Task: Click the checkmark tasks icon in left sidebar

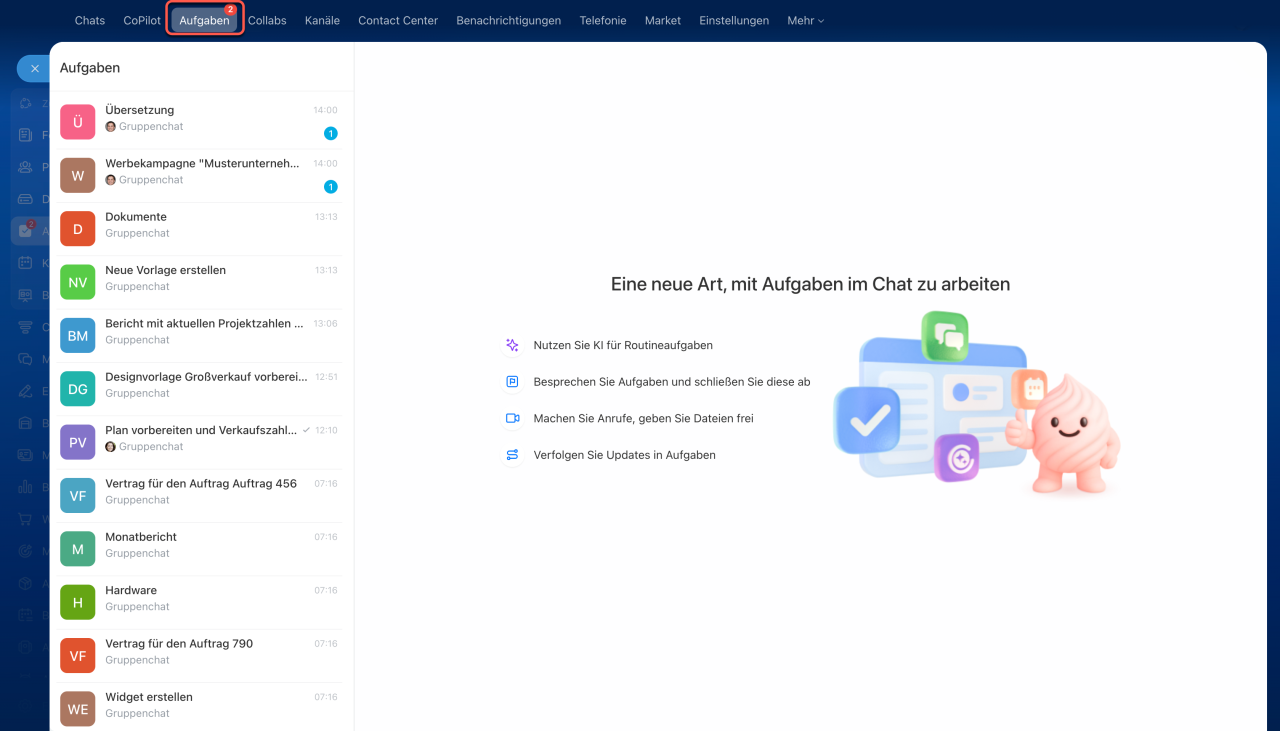Action: pyautogui.click(x=26, y=230)
